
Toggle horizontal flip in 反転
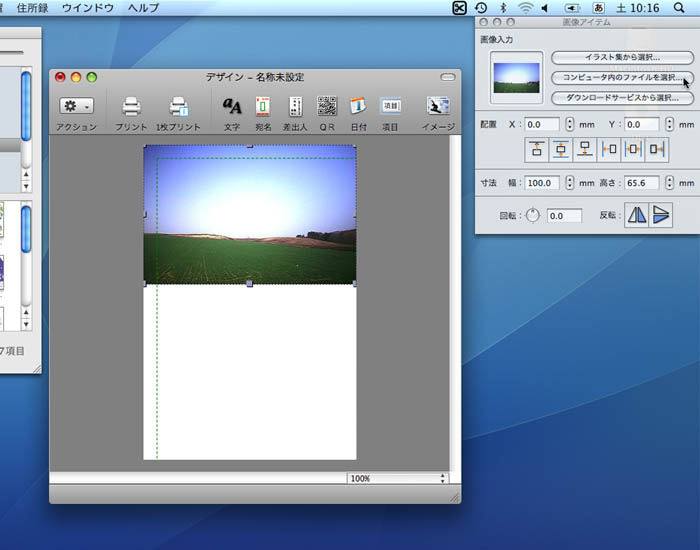click(x=636, y=215)
